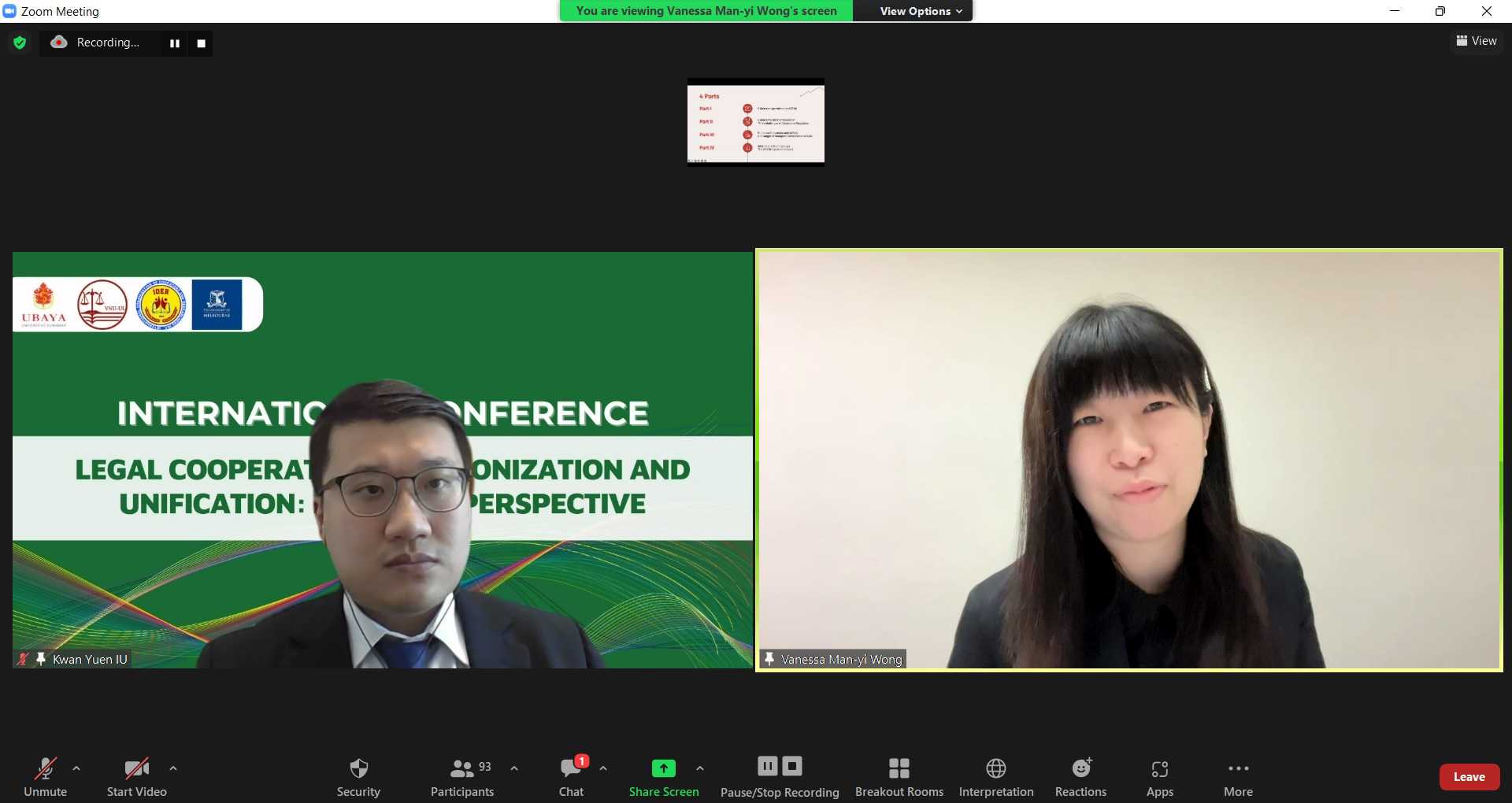The image size is (1512, 803).
Task: Open the Interpretation globe icon
Action: (x=995, y=776)
